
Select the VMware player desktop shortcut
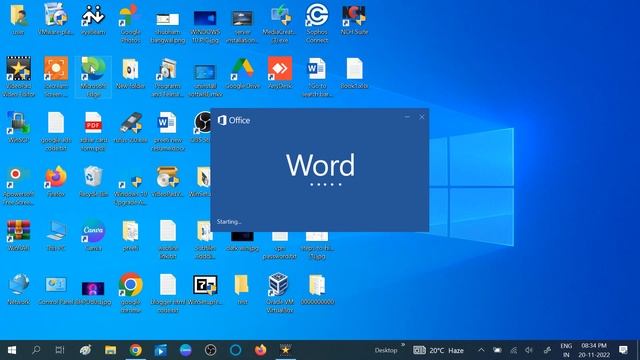(56, 19)
